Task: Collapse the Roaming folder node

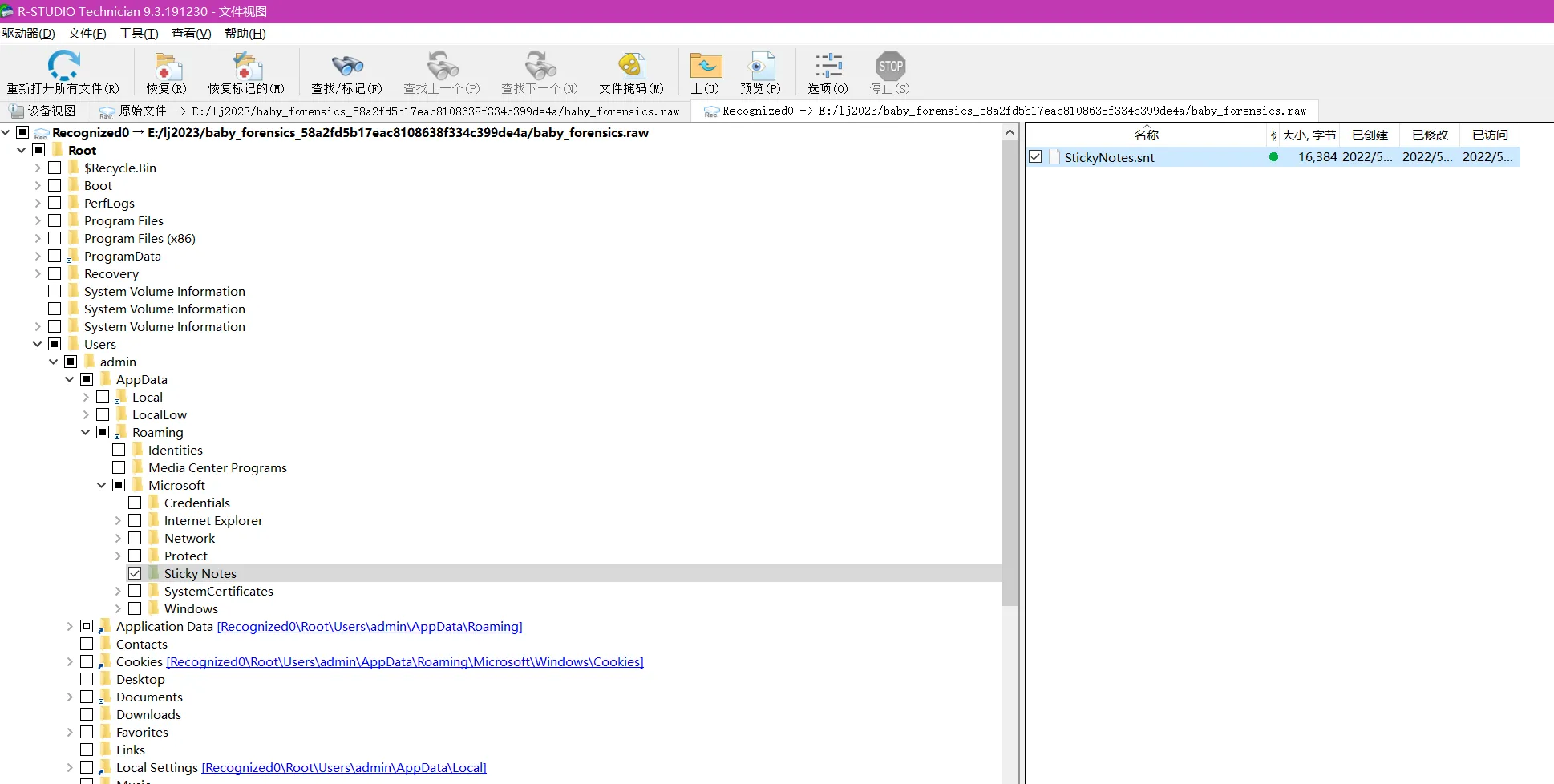Action: coord(86,432)
